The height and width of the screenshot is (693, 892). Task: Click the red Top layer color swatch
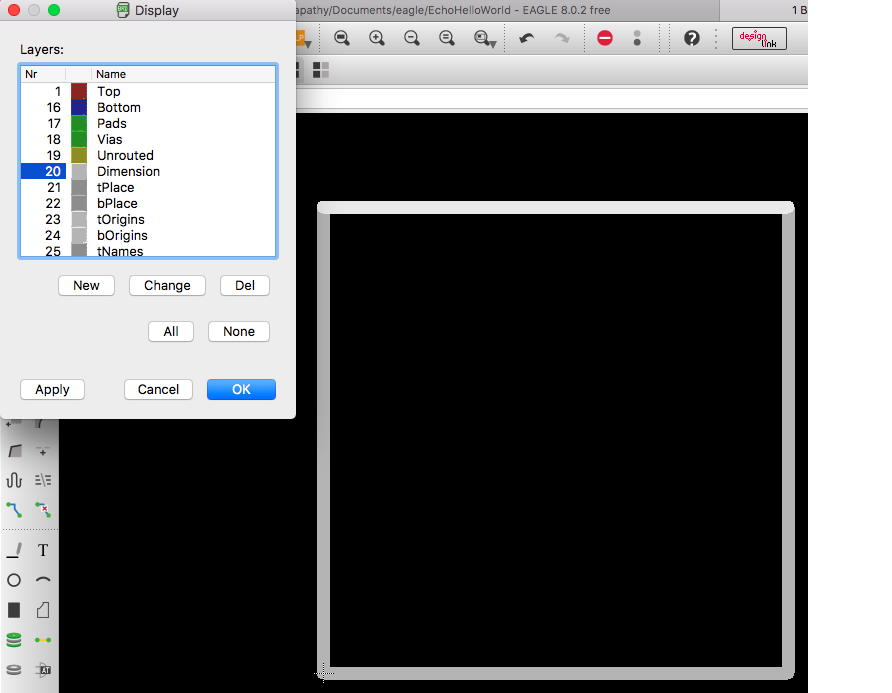point(79,92)
